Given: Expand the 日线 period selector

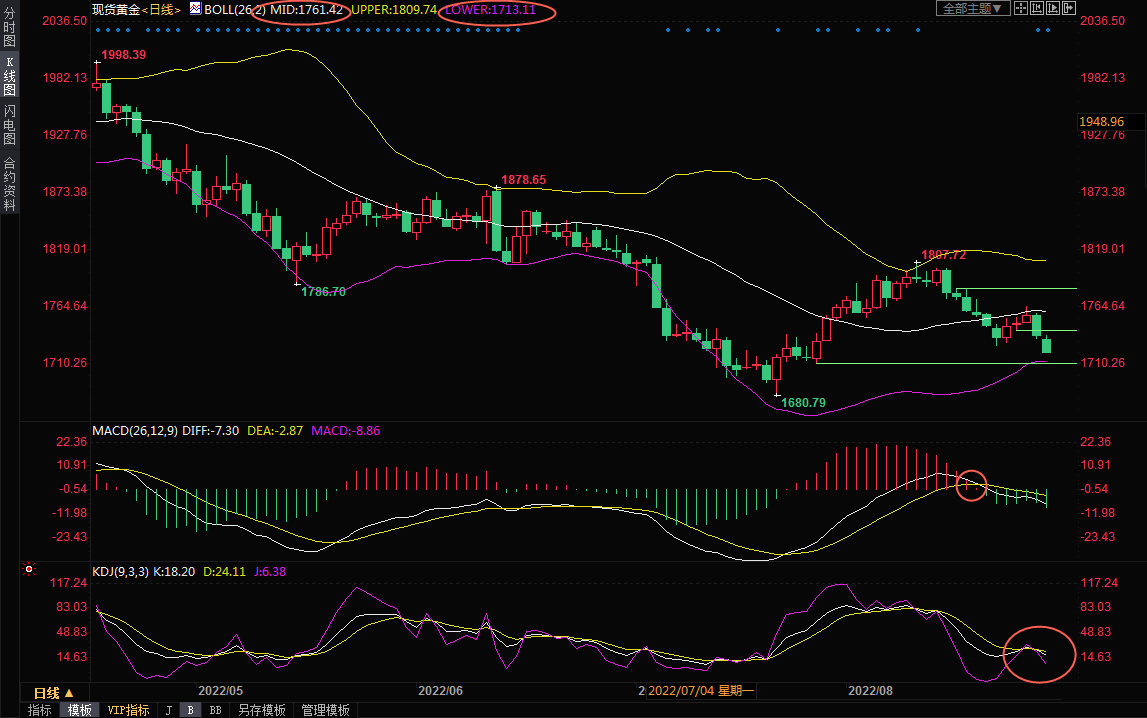Looking at the screenshot, I should click(x=53, y=693).
